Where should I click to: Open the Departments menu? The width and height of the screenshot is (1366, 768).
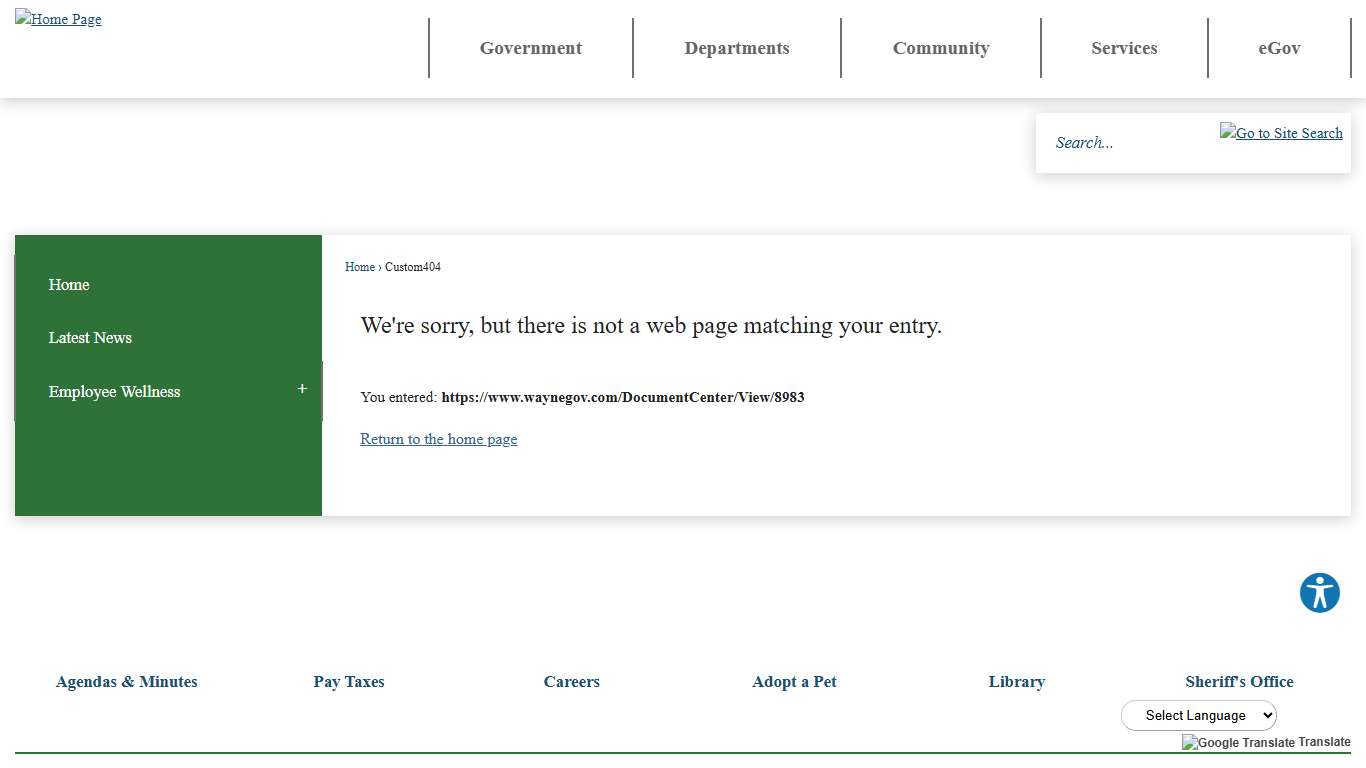(736, 48)
